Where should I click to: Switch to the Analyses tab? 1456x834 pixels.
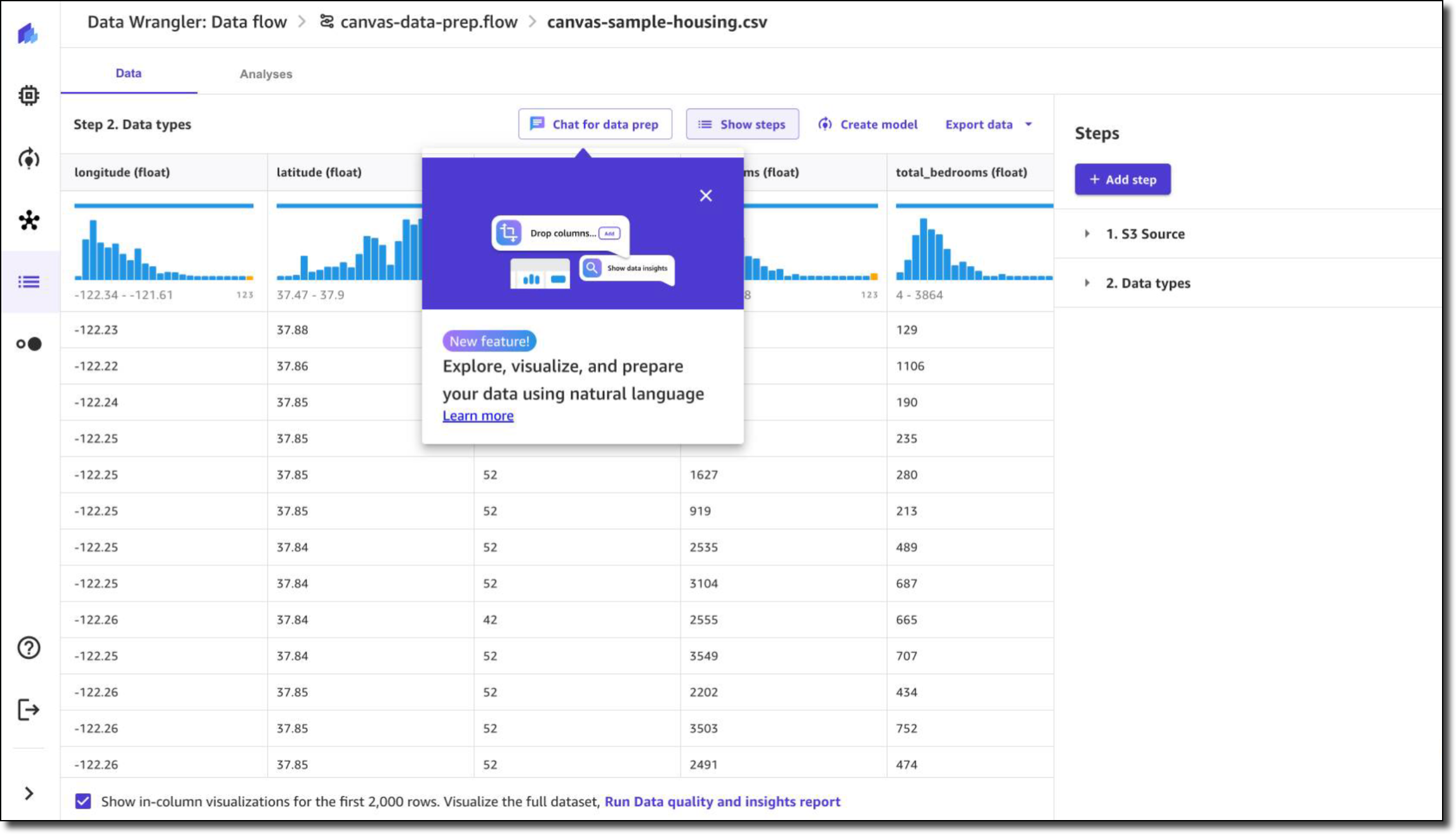pyautogui.click(x=266, y=74)
